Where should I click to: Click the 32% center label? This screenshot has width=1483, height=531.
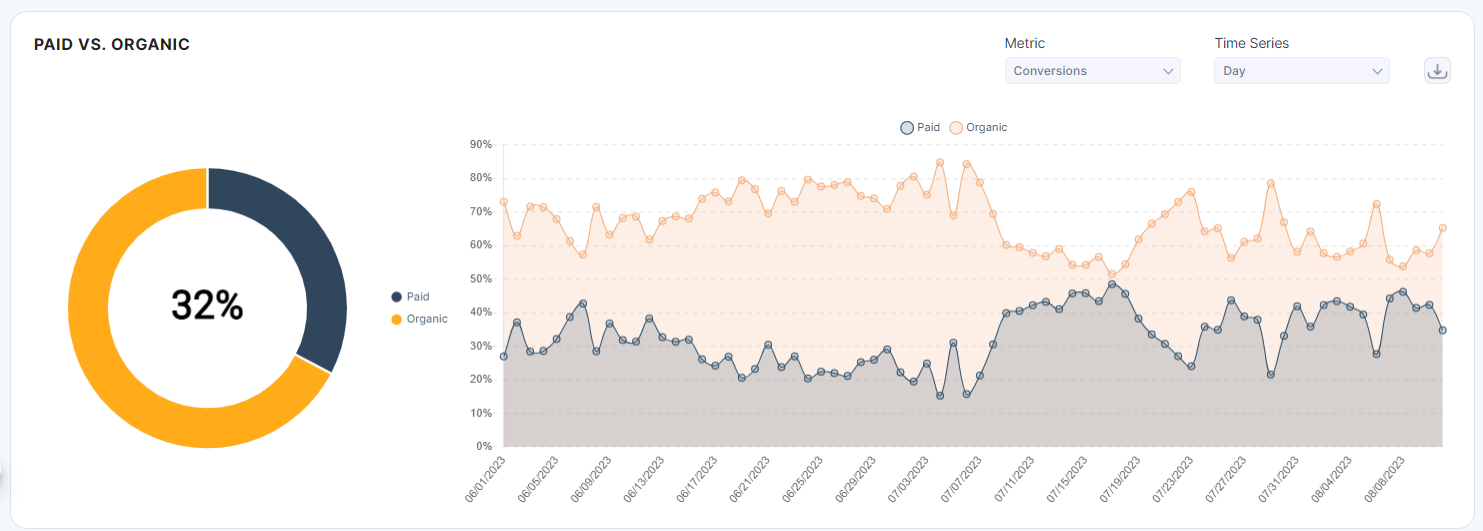point(207,306)
